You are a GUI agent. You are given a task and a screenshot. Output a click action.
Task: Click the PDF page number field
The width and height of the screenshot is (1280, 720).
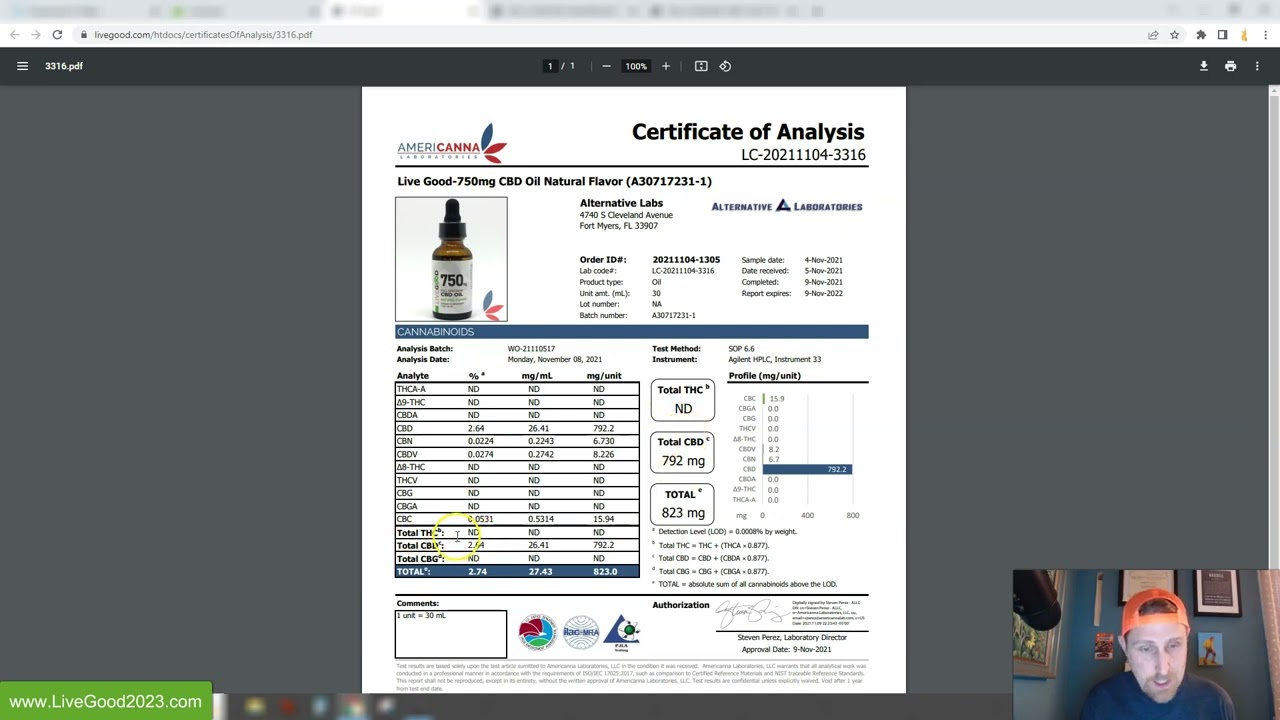[x=549, y=66]
